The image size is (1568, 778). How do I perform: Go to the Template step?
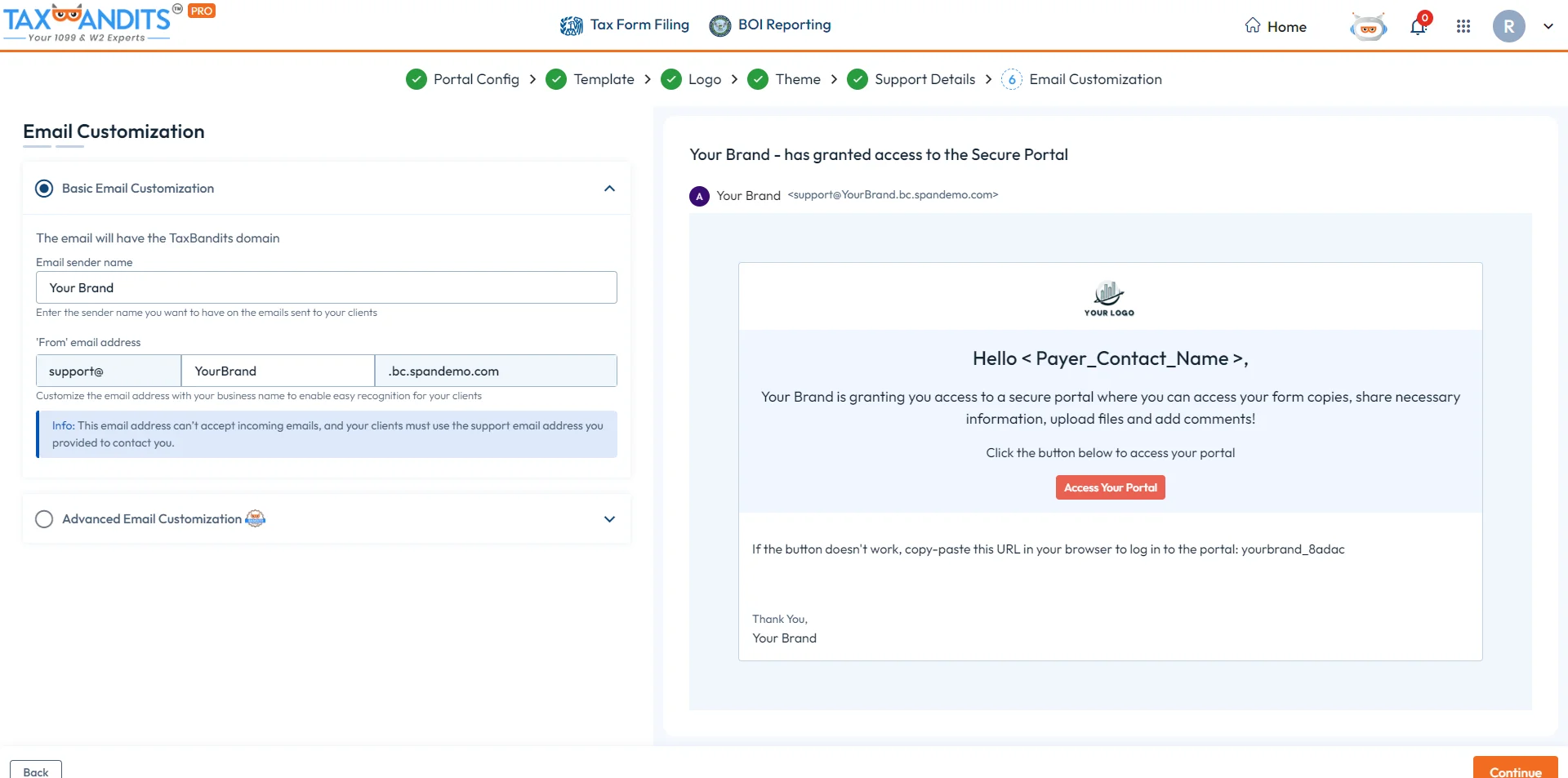click(604, 79)
